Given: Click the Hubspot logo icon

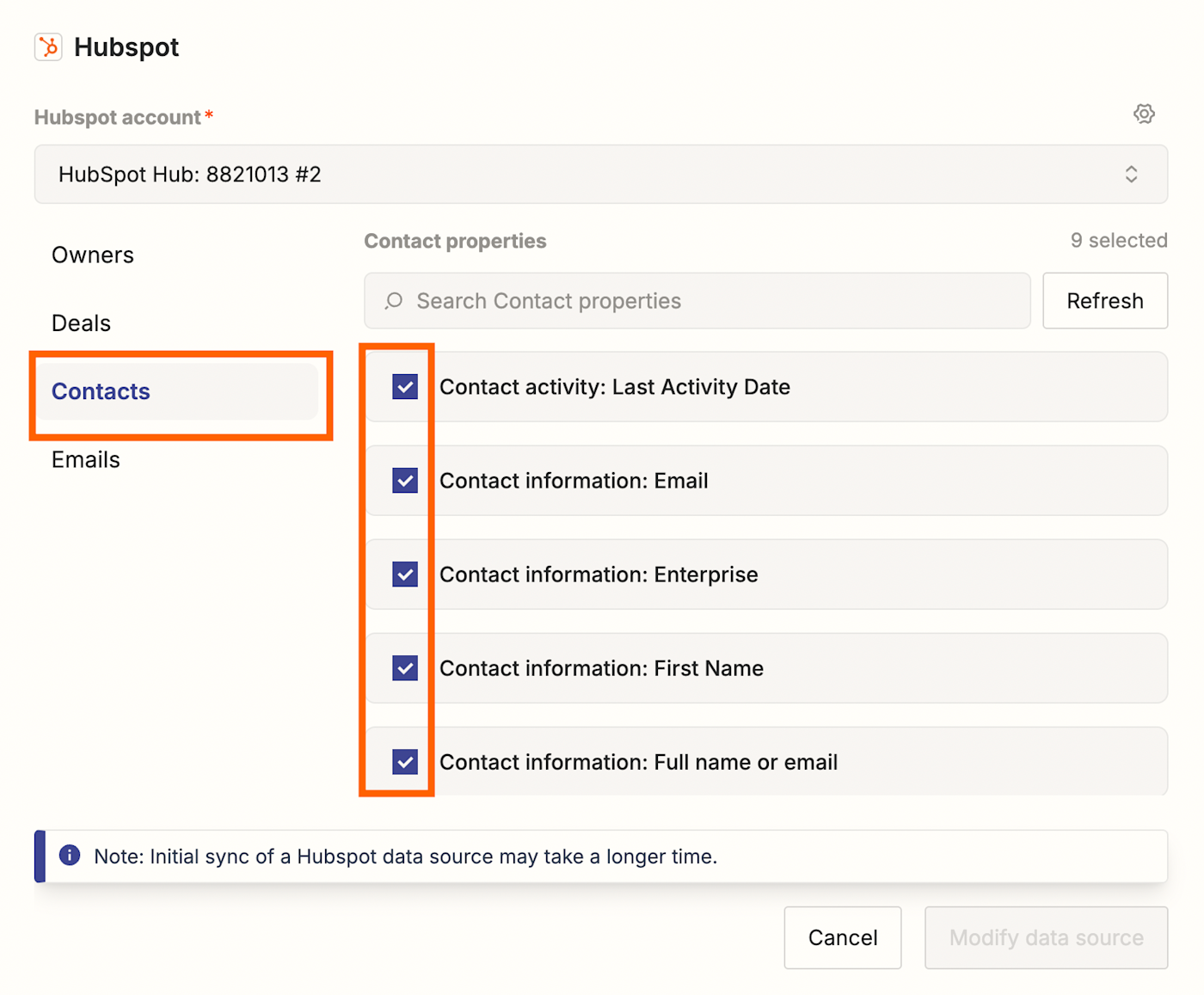Looking at the screenshot, I should click(48, 47).
